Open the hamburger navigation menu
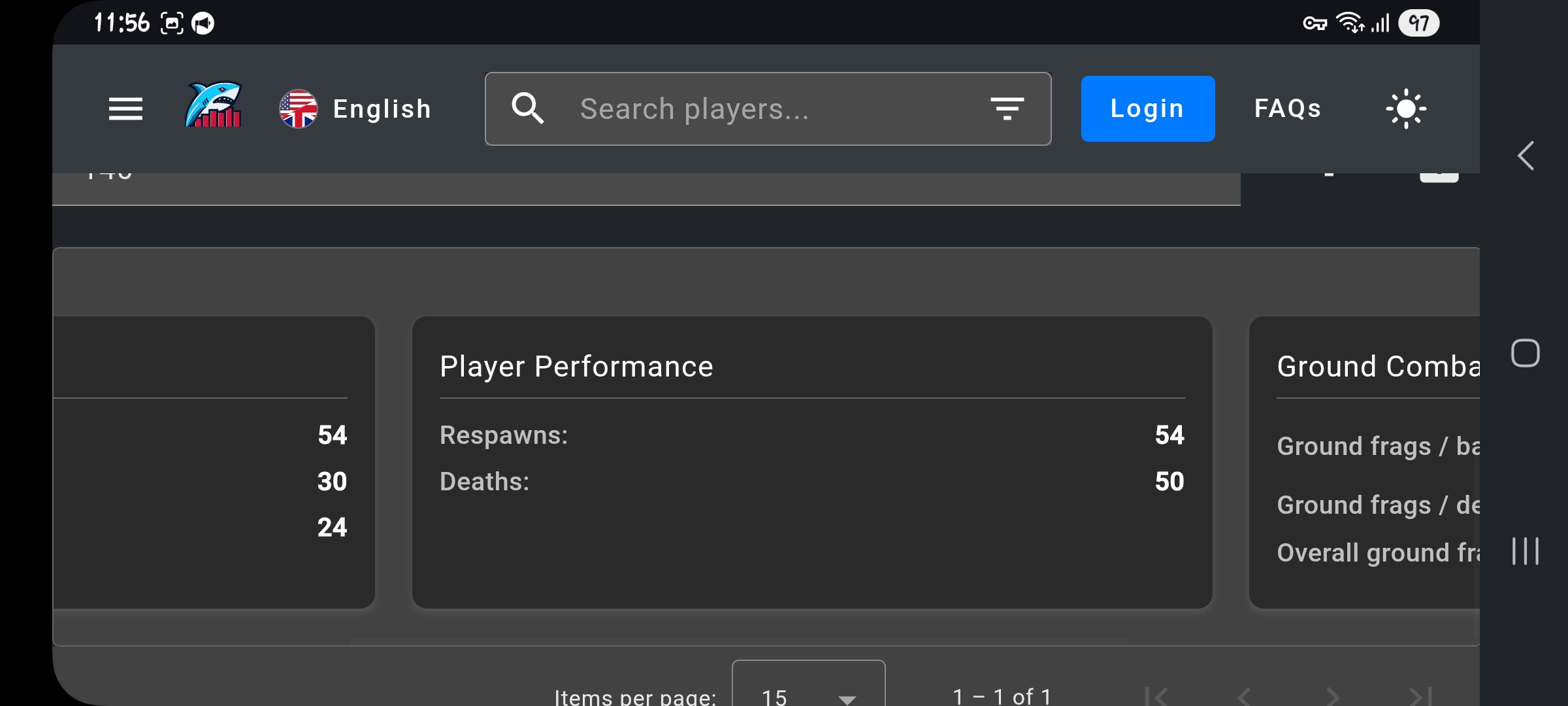The width and height of the screenshot is (1568, 706). (x=125, y=109)
